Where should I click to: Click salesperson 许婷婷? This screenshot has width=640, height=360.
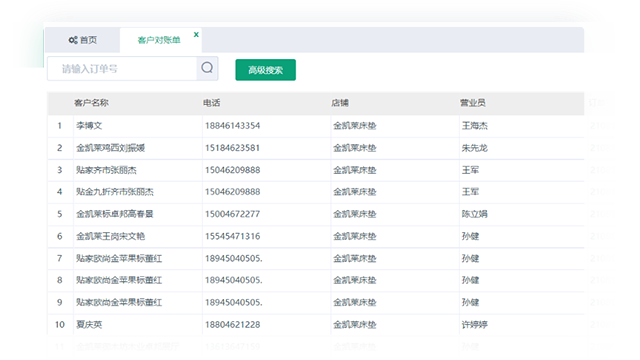pyautogui.click(x=474, y=325)
